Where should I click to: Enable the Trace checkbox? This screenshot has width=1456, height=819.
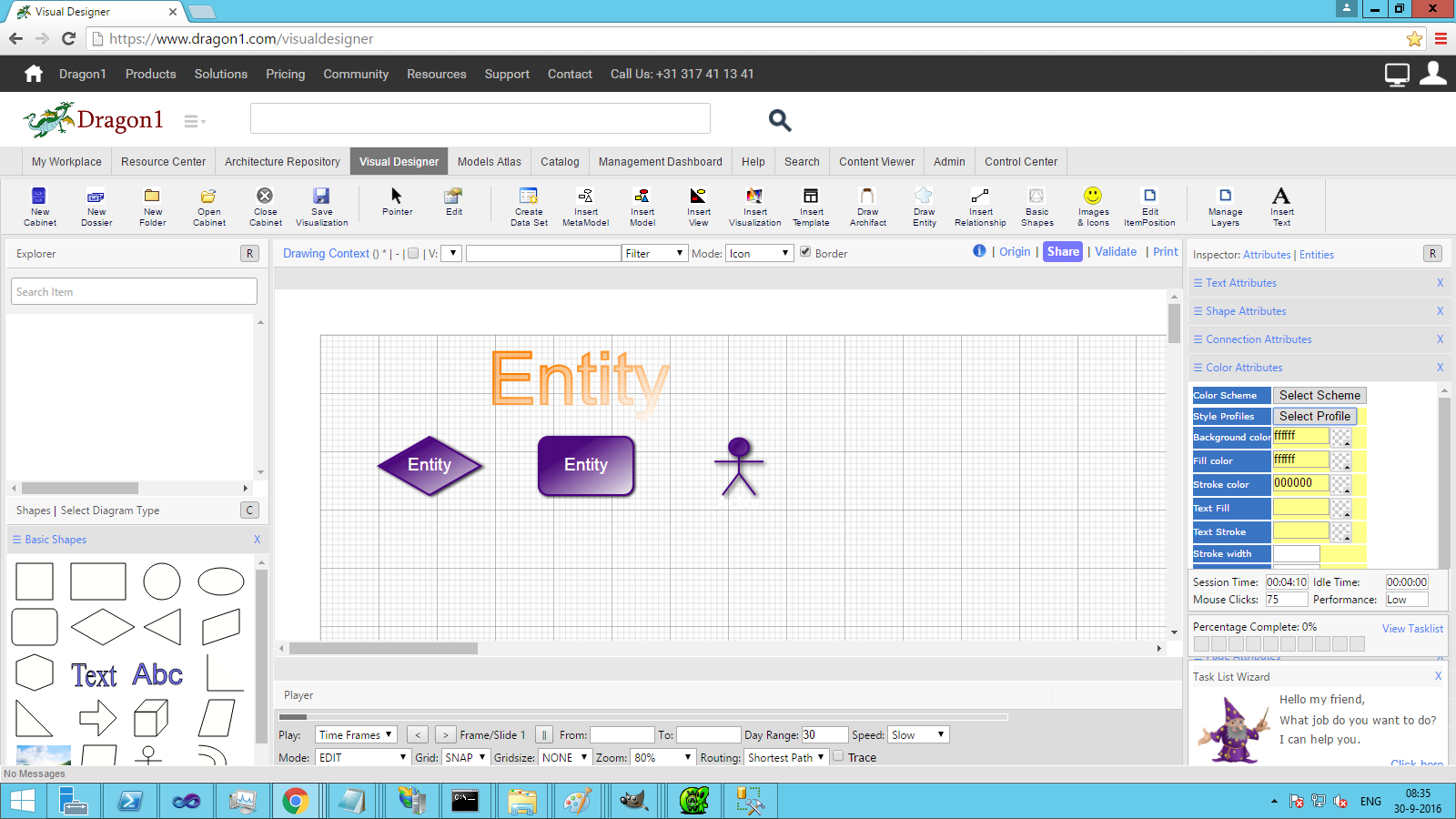click(838, 756)
